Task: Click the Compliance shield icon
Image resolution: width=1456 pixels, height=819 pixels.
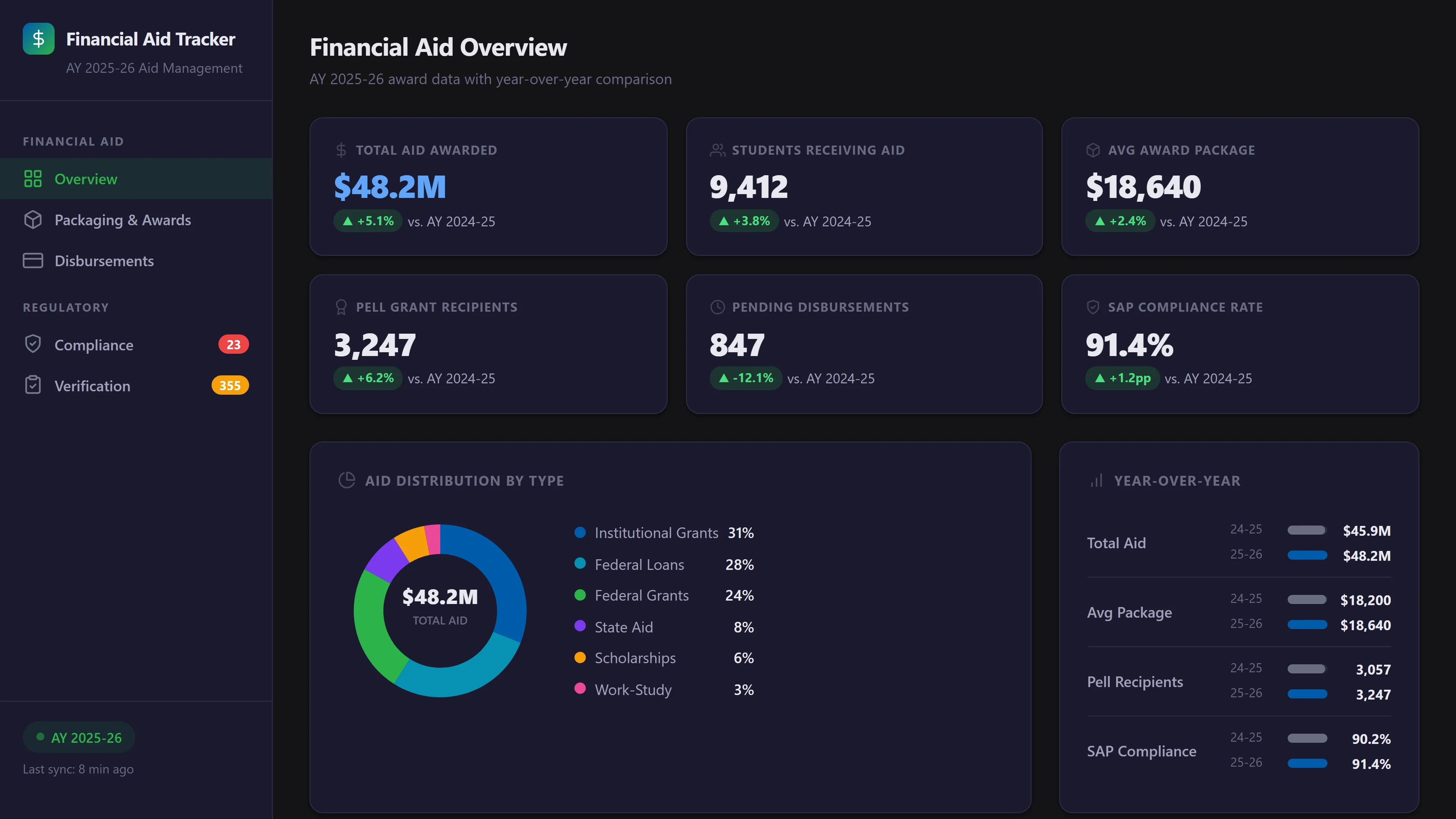Action: [x=33, y=344]
